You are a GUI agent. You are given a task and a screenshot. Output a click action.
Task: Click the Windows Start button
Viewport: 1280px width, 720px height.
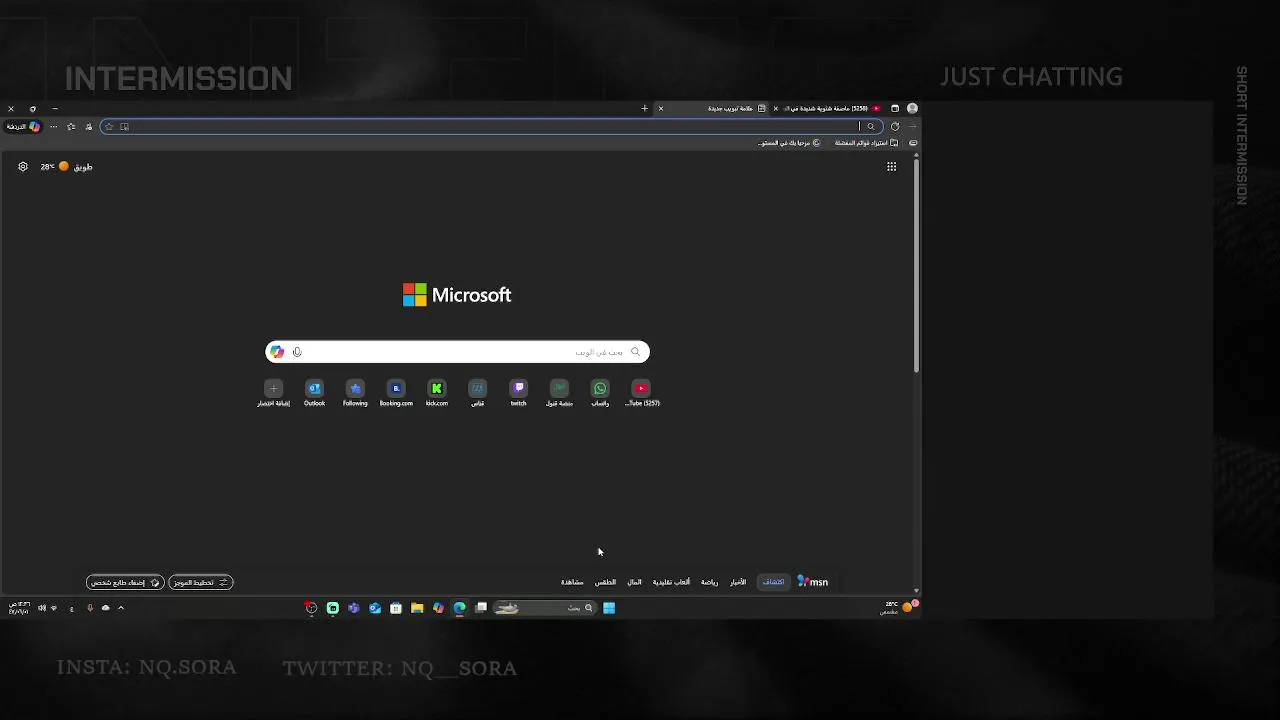[x=609, y=608]
